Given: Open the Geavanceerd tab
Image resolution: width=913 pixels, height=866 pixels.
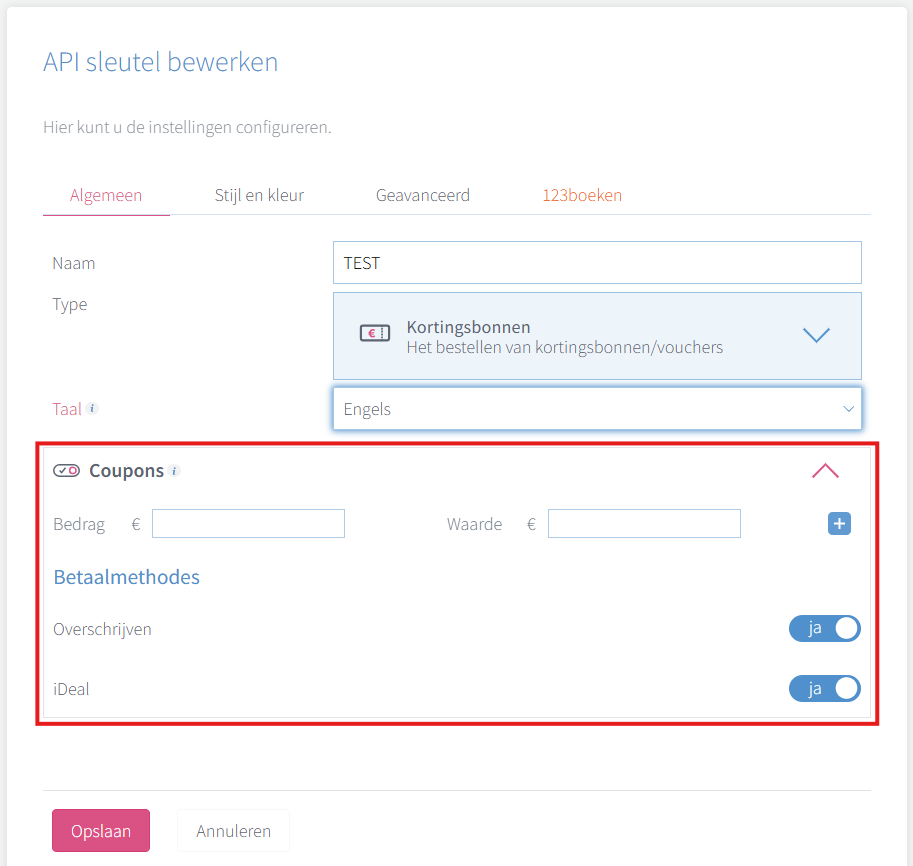Looking at the screenshot, I should [423, 195].
